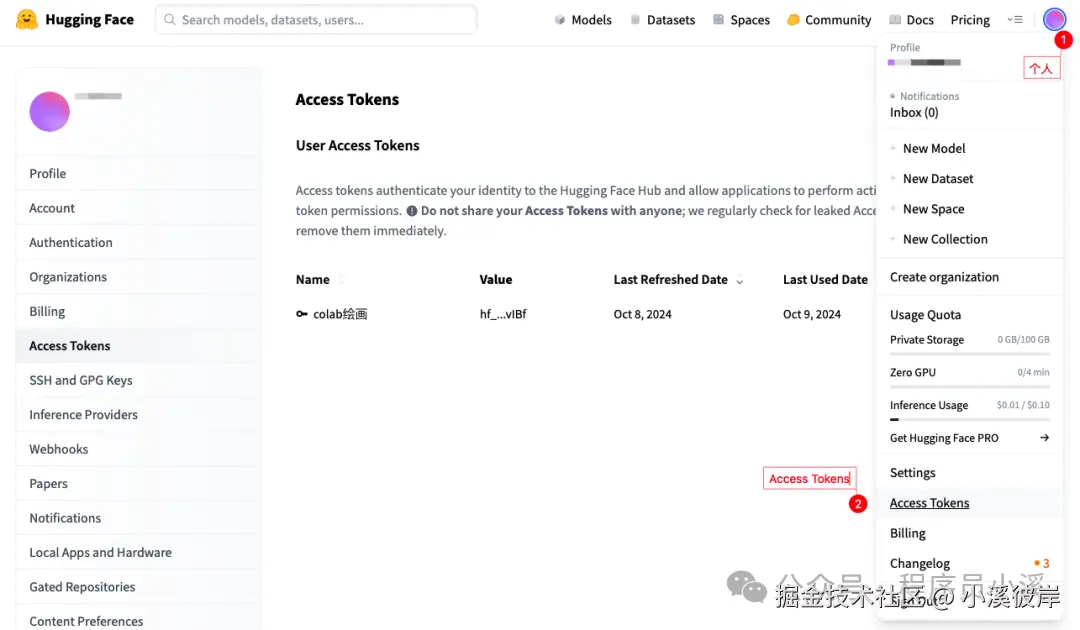This screenshot has width=1080, height=630.
Task: Click the Inference Usage progress bar
Action: tap(969, 420)
